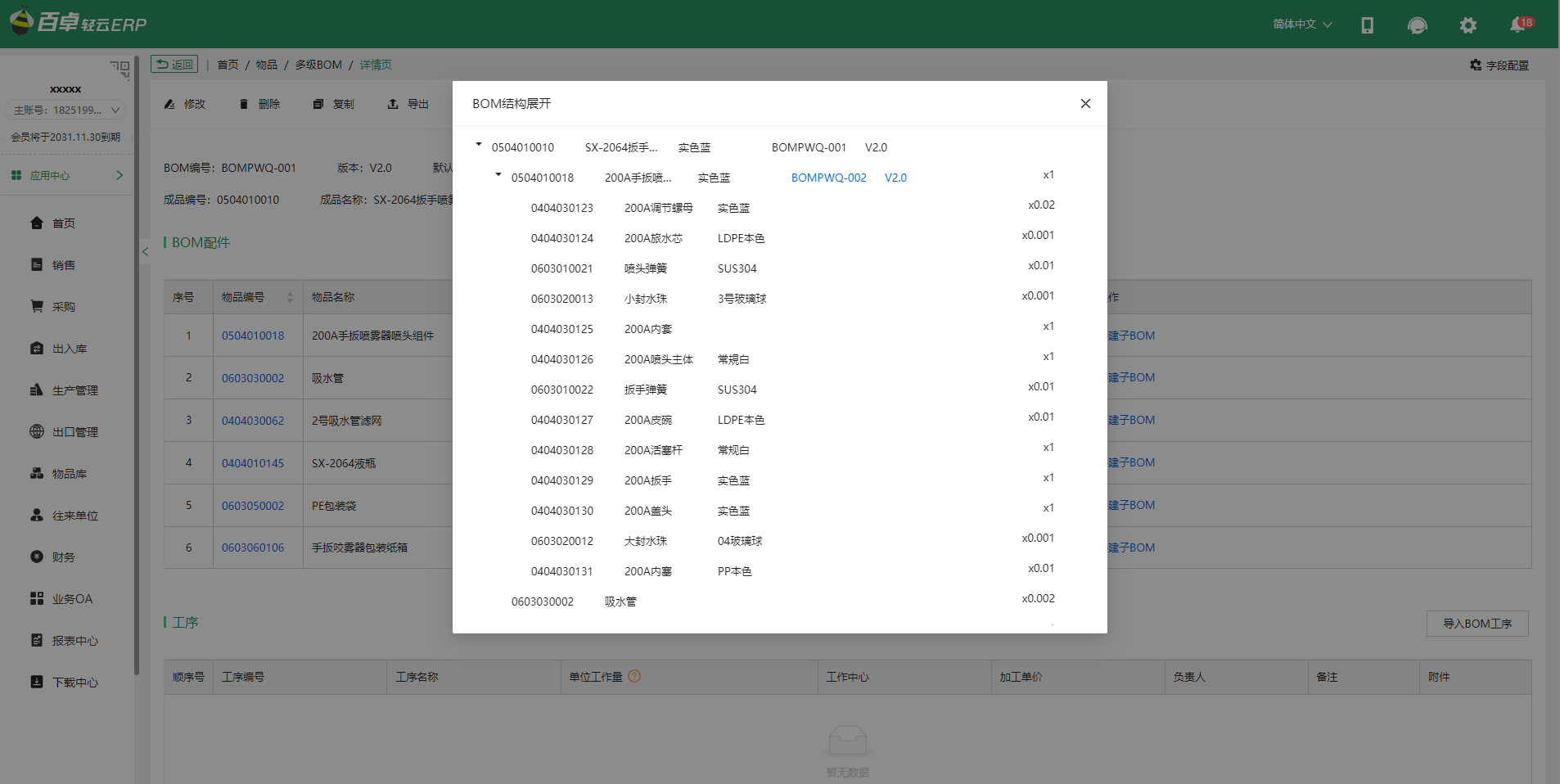Click help icon beside 单位工作量
This screenshot has width=1560, height=784.
tap(634, 676)
